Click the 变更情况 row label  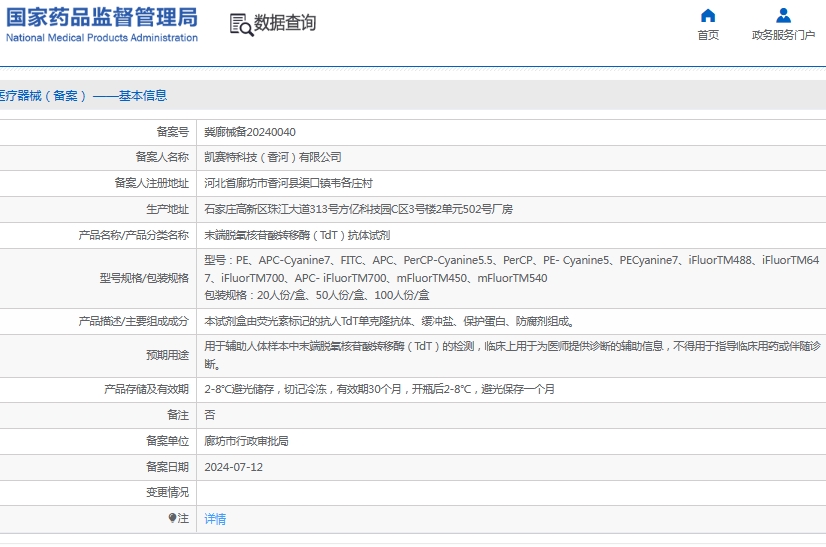(167, 492)
